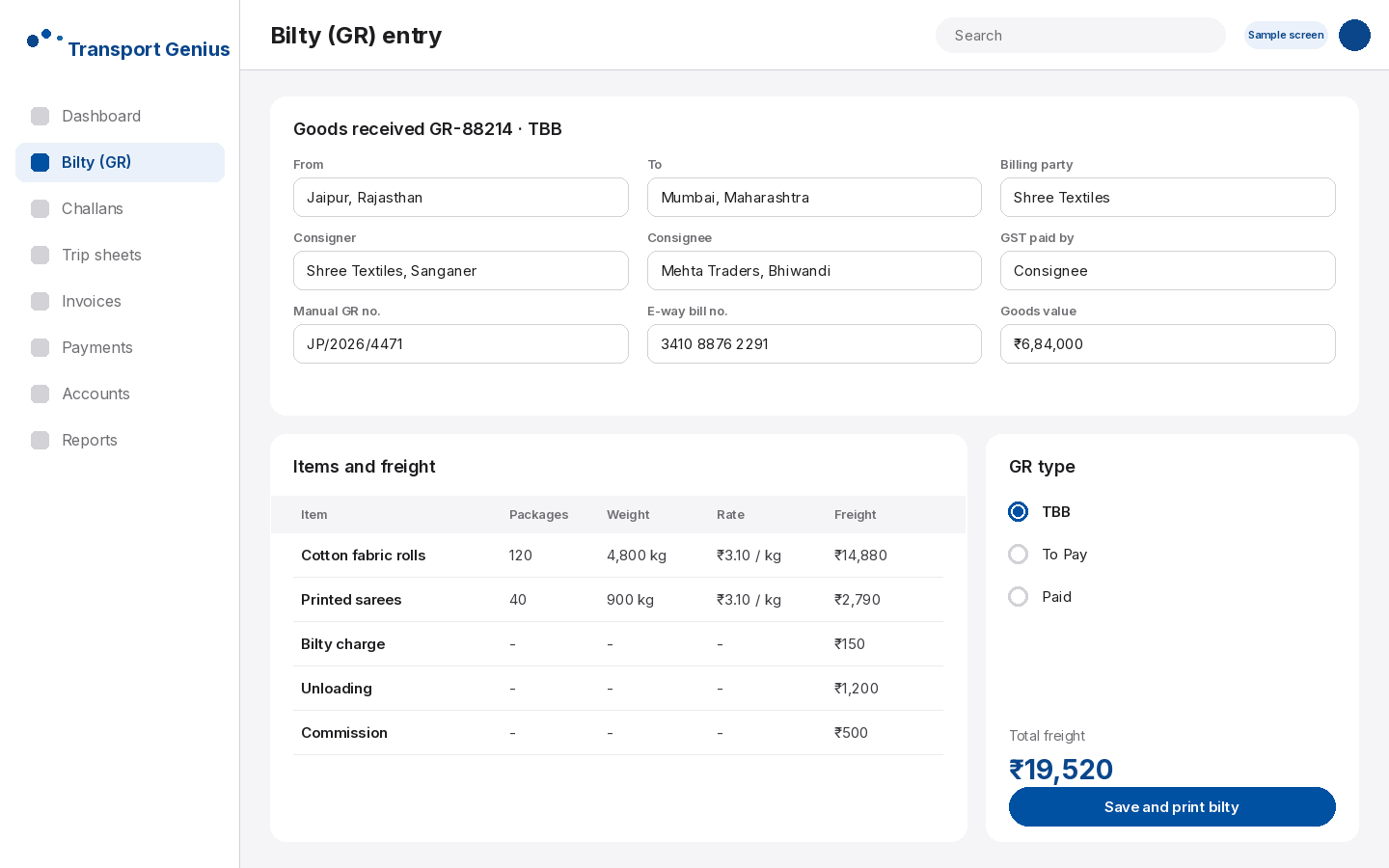Open the Payments label
The height and width of the screenshot is (868, 1389).
(97, 347)
